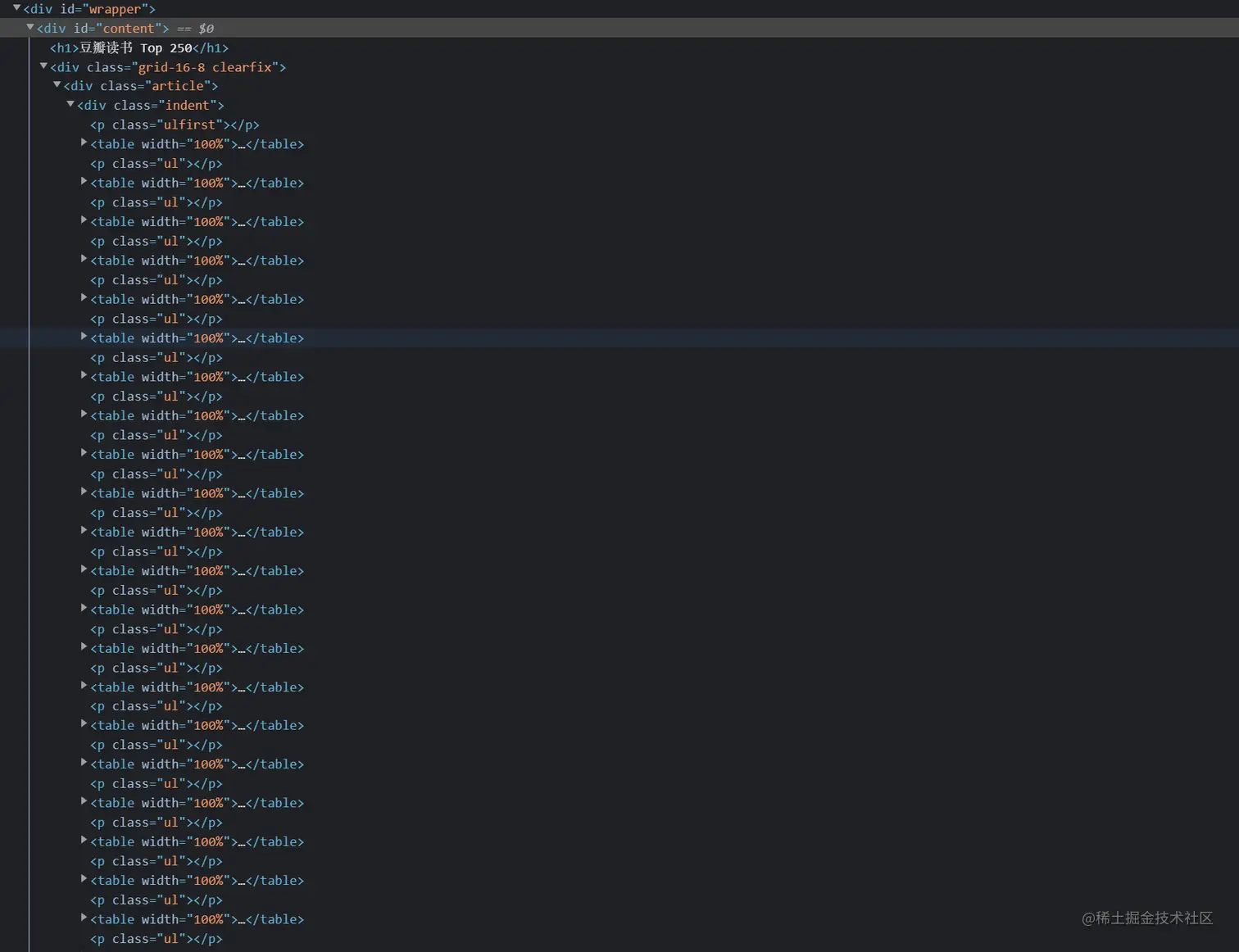This screenshot has width=1239, height=952.
Task: Collapse the div class="article" arrow
Action: (57, 85)
